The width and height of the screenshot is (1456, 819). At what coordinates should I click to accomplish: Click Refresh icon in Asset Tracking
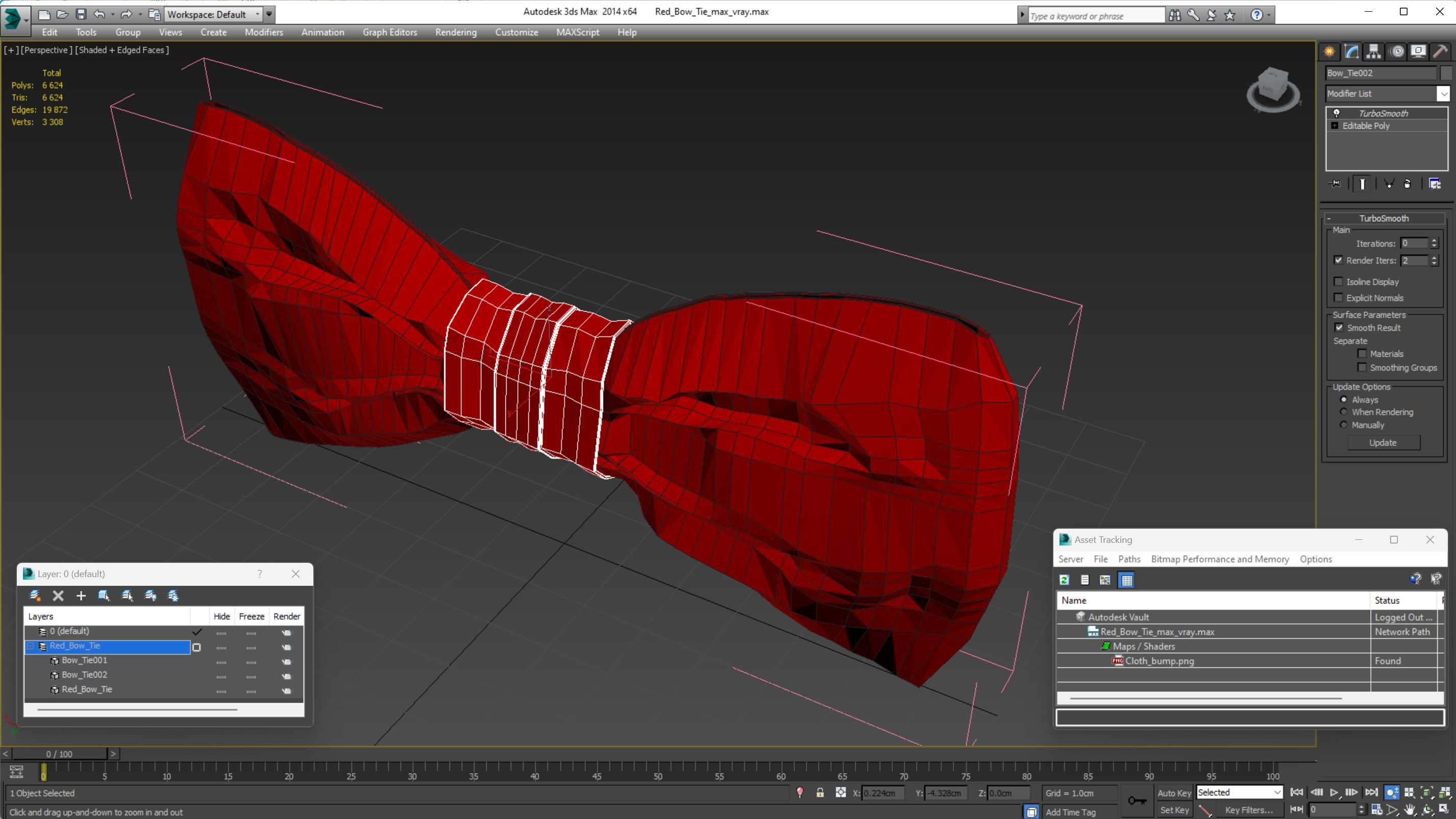coord(1064,580)
